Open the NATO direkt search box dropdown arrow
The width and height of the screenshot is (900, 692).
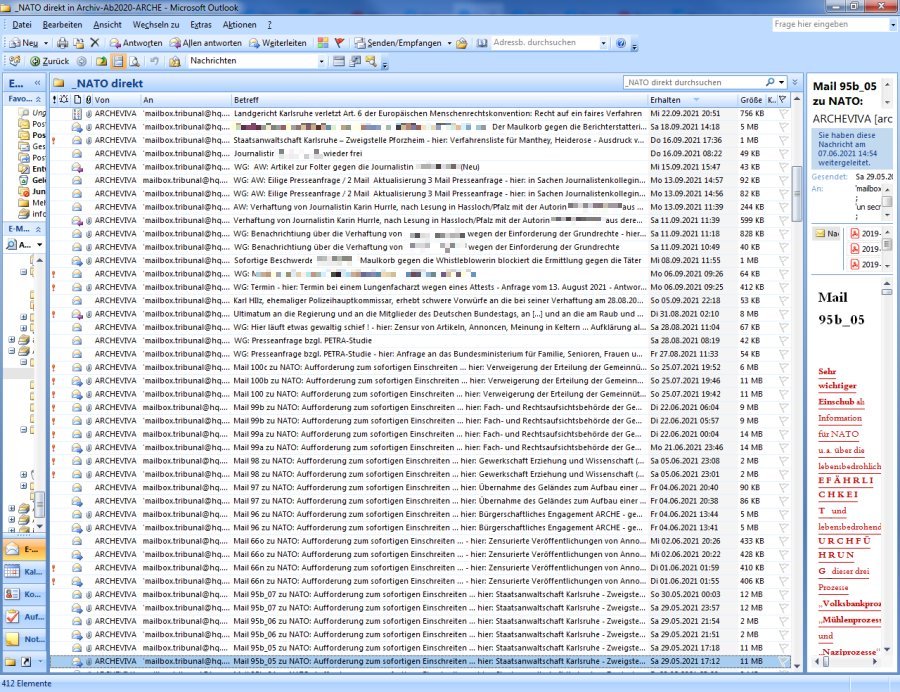[781, 82]
